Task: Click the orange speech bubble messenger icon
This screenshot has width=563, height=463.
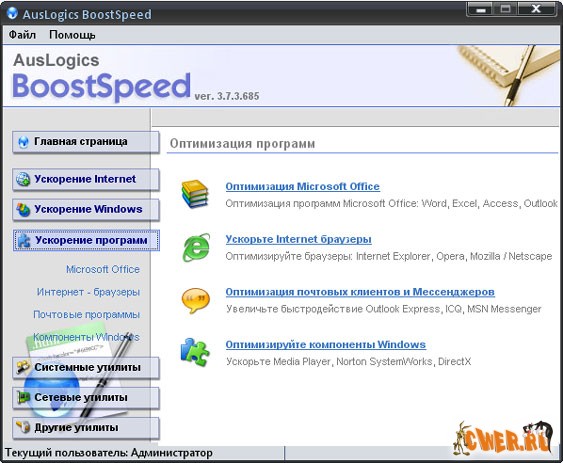Action: coord(195,300)
